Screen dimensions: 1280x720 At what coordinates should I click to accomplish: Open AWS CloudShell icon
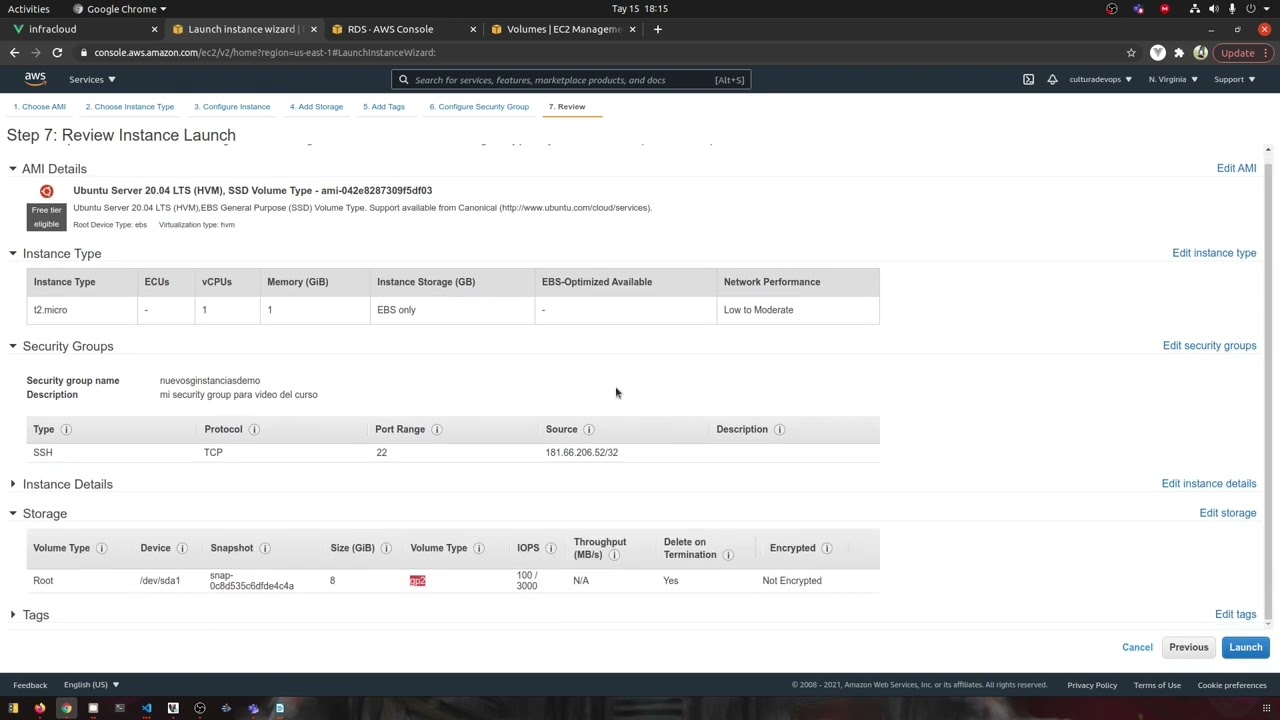1028,79
